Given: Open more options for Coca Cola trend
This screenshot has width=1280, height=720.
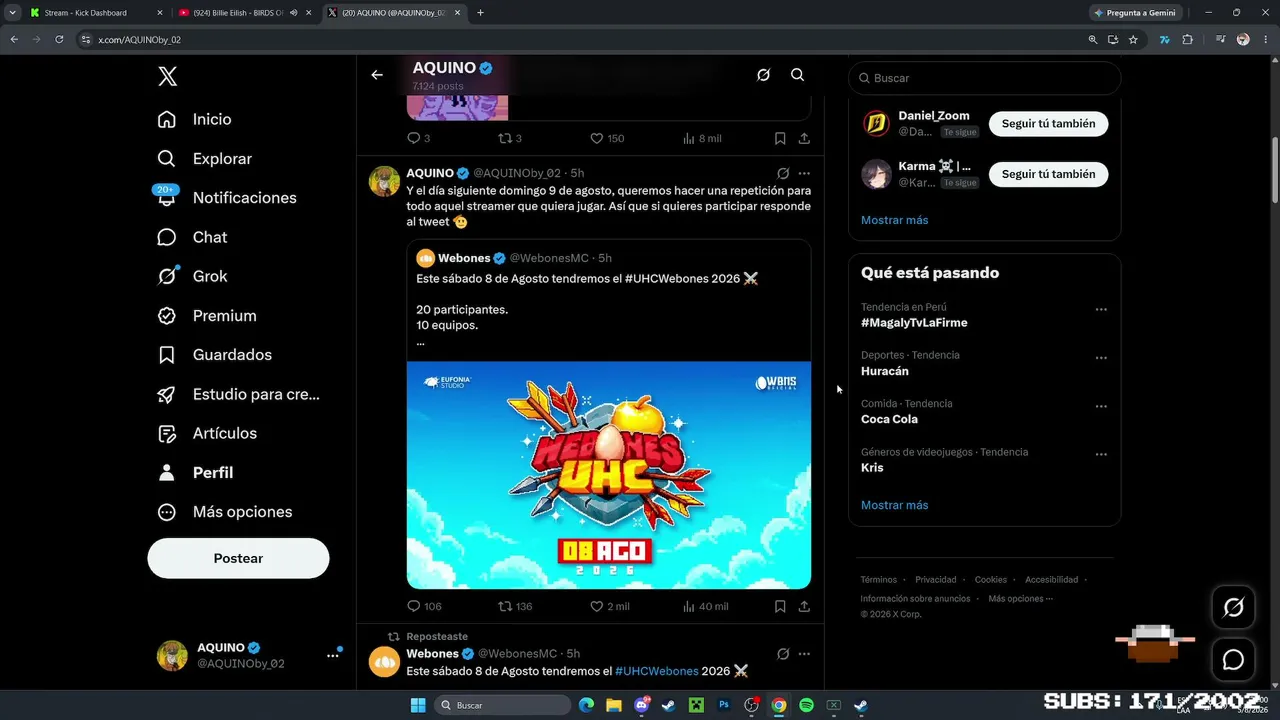Looking at the screenshot, I should (1101, 407).
